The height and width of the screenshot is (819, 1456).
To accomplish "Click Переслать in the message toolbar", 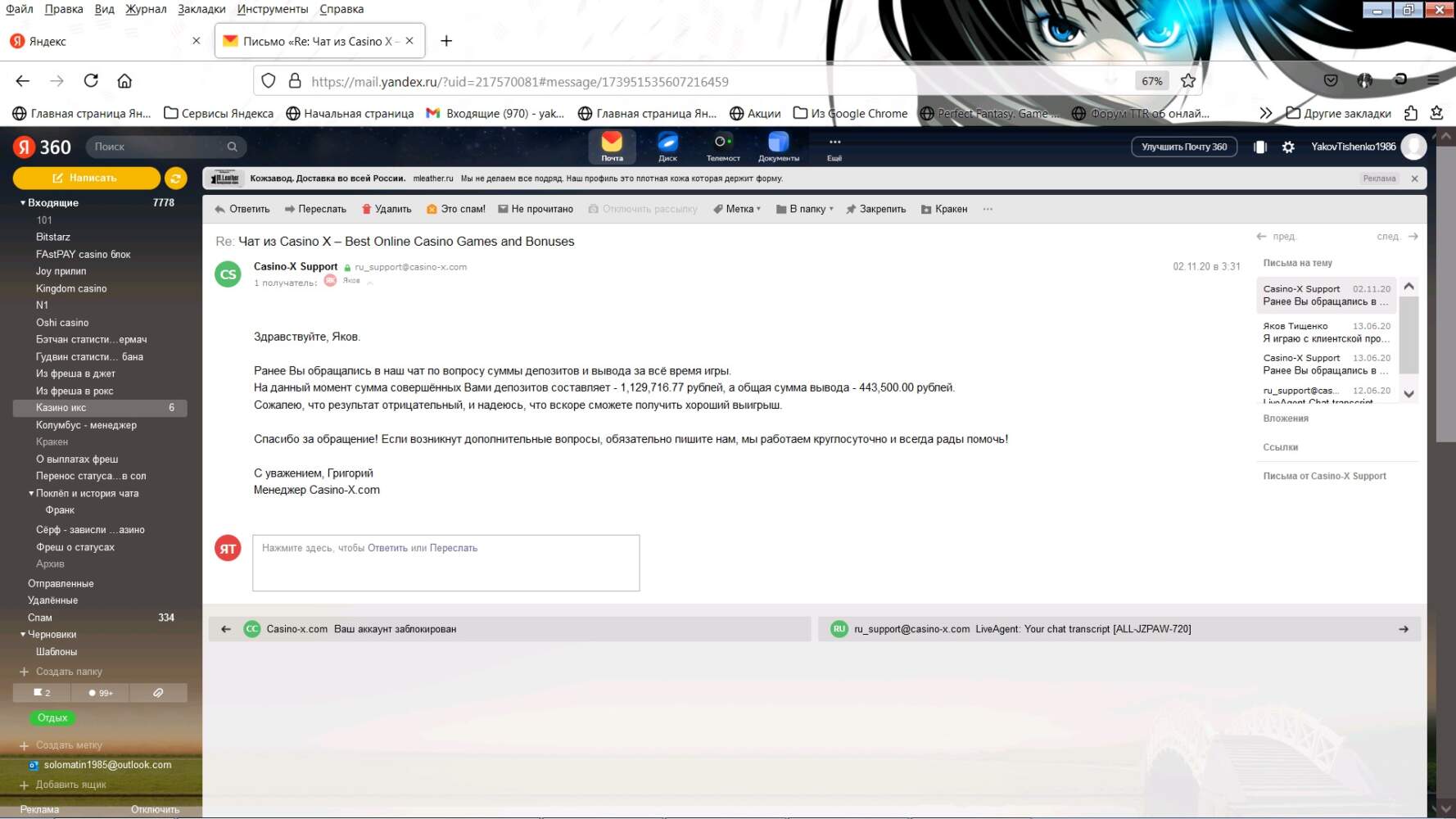I will click(x=315, y=209).
